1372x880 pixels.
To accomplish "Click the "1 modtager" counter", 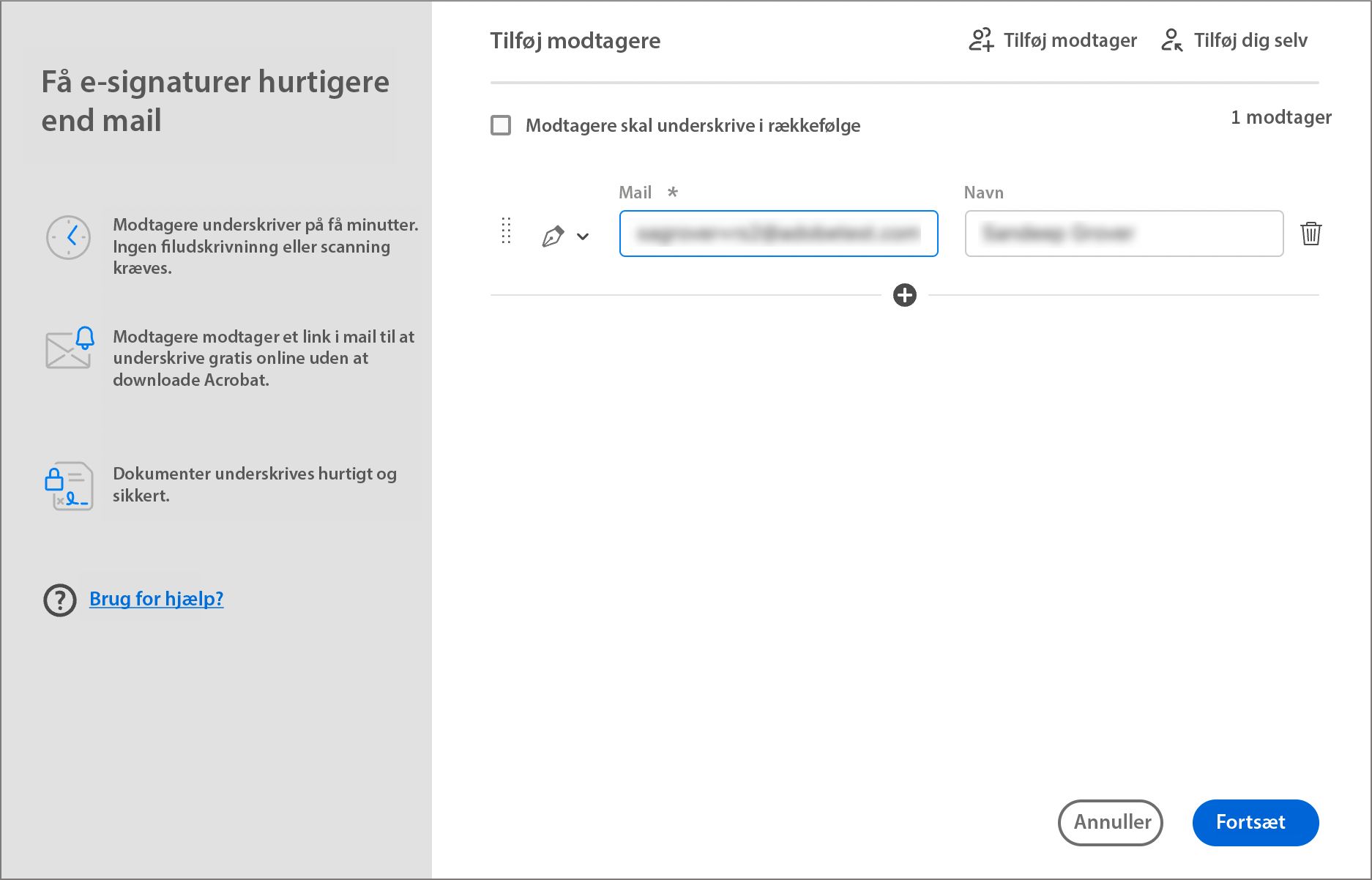I will coord(1280,117).
